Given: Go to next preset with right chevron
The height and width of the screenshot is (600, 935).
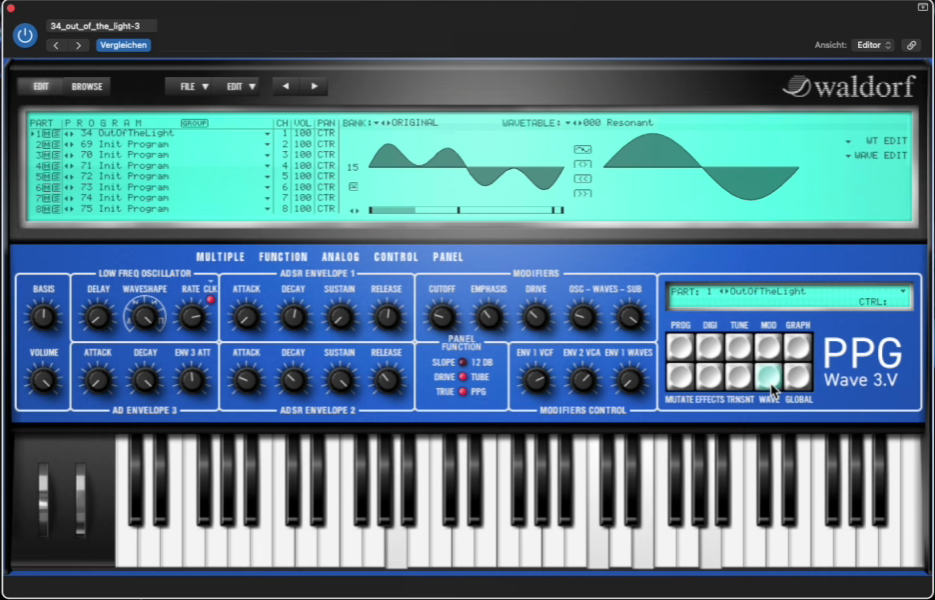Looking at the screenshot, I should point(78,45).
